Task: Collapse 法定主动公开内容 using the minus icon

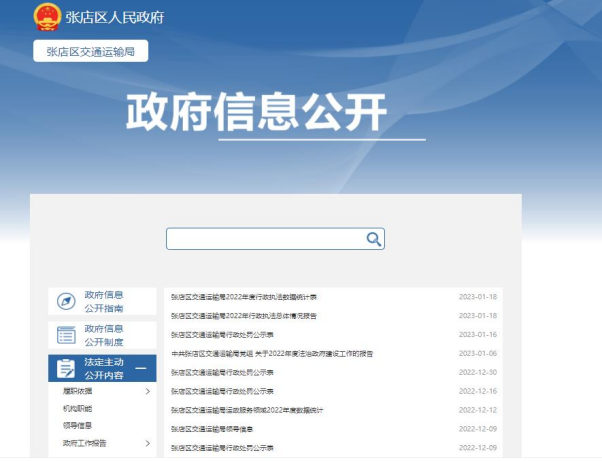Action: coord(141,368)
